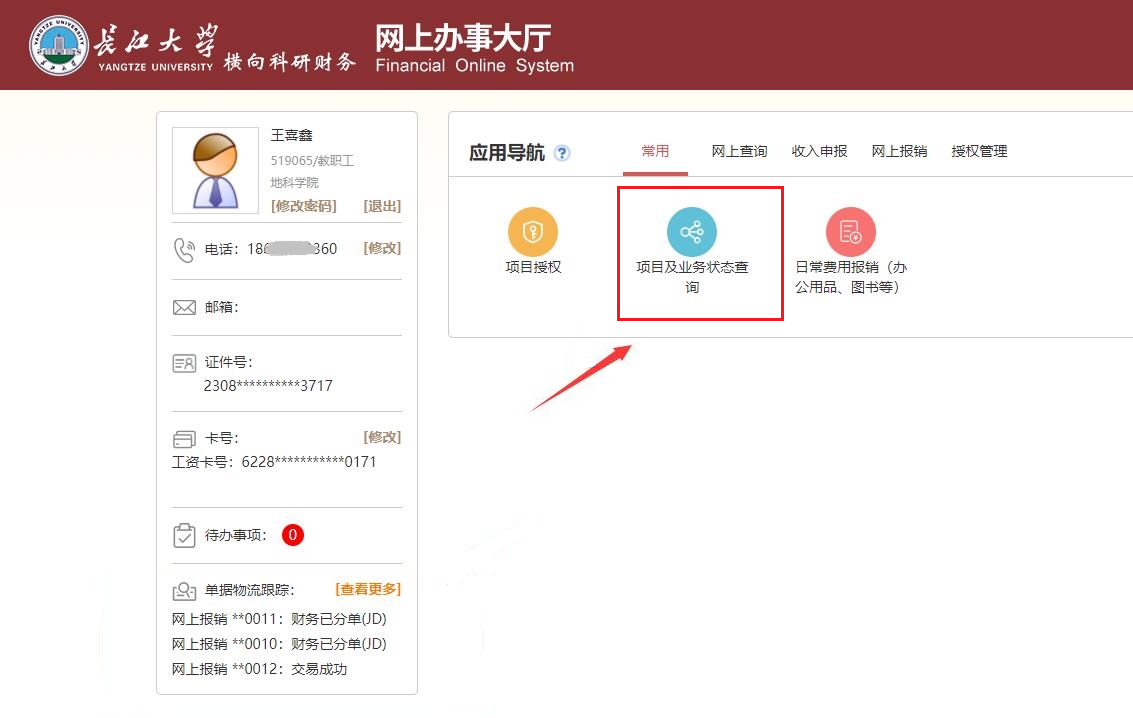The image size is (1133, 718).
Task: Click the ID card icon beside 证件号
Action: 184,363
